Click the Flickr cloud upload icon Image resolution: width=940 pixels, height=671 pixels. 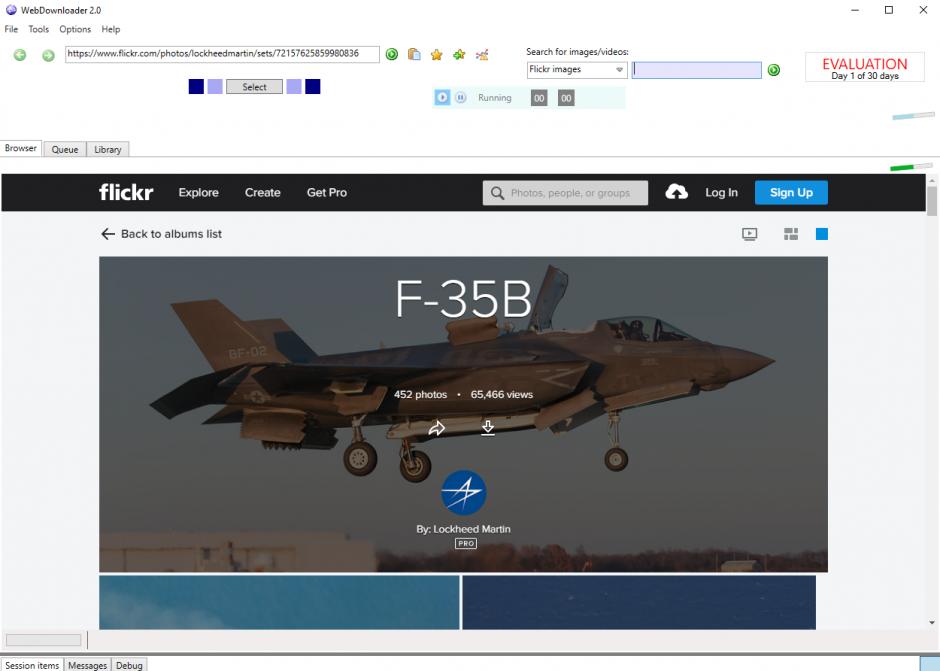point(676,192)
